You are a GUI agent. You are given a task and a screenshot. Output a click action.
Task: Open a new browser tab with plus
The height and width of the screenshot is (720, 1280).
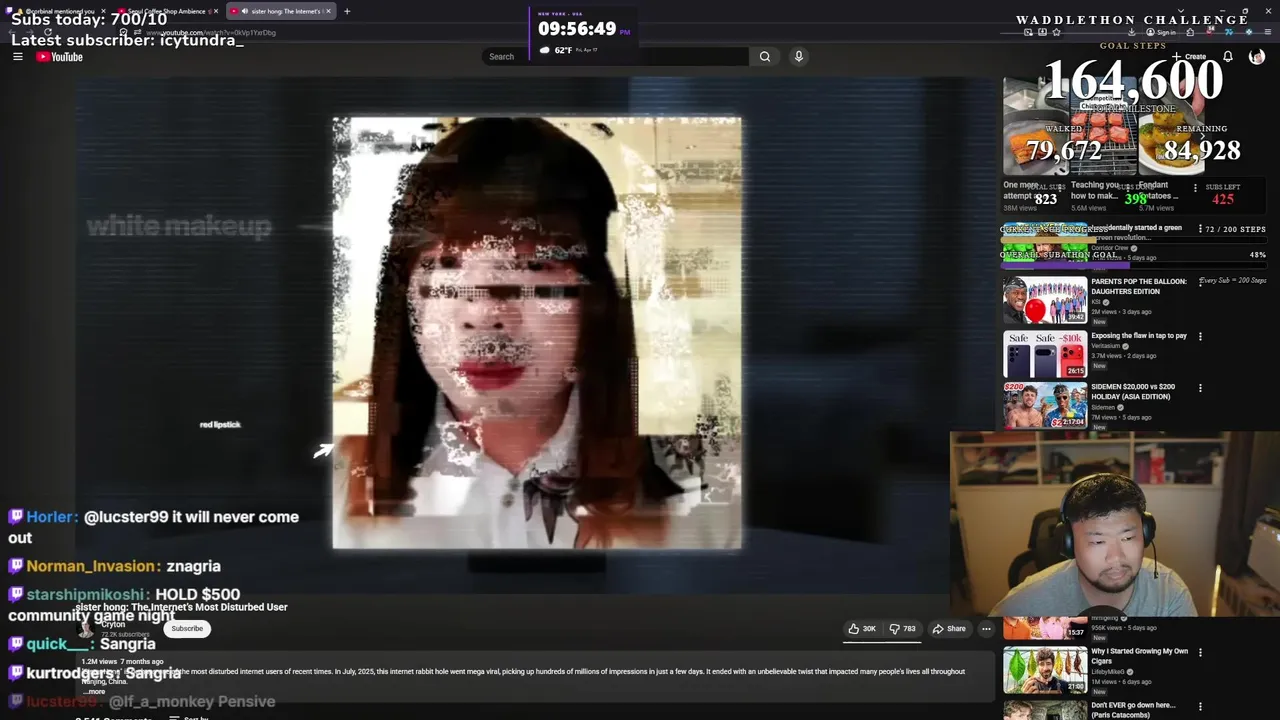click(x=347, y=11)
